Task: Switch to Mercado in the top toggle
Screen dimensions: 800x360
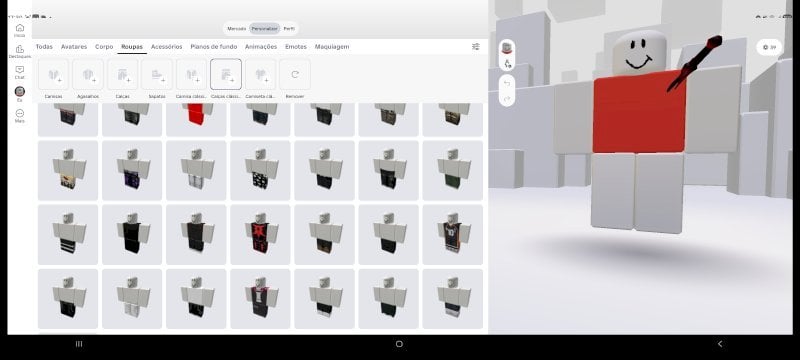Action: pos(236,29)
